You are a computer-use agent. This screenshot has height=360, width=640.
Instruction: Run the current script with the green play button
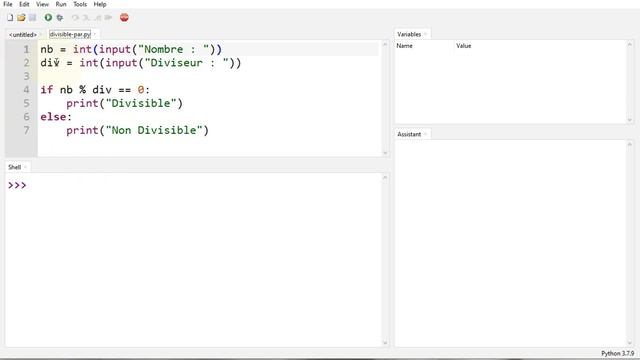coord(48,18)
